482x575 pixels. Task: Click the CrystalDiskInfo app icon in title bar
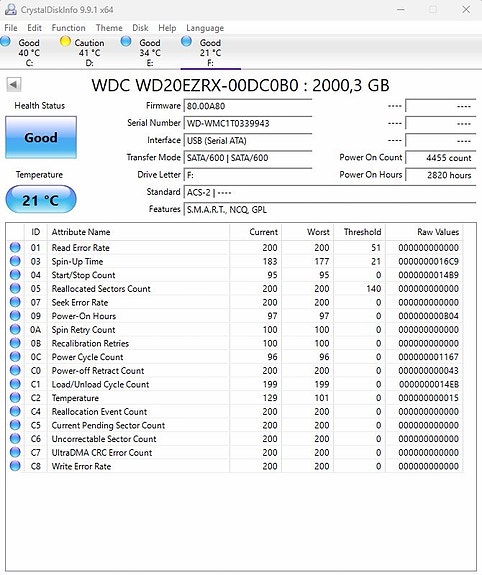10,9
